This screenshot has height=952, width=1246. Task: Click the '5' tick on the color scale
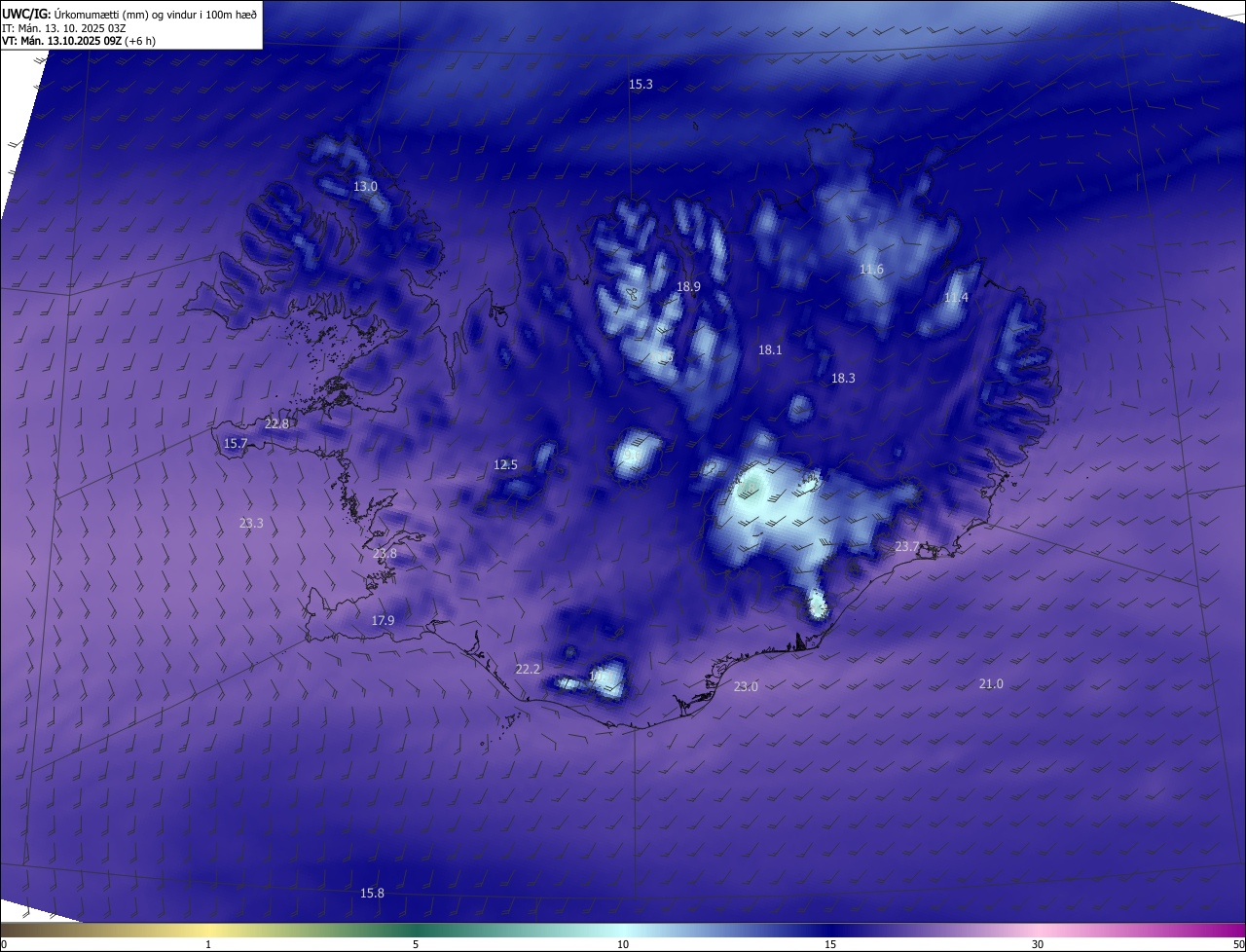416,945
